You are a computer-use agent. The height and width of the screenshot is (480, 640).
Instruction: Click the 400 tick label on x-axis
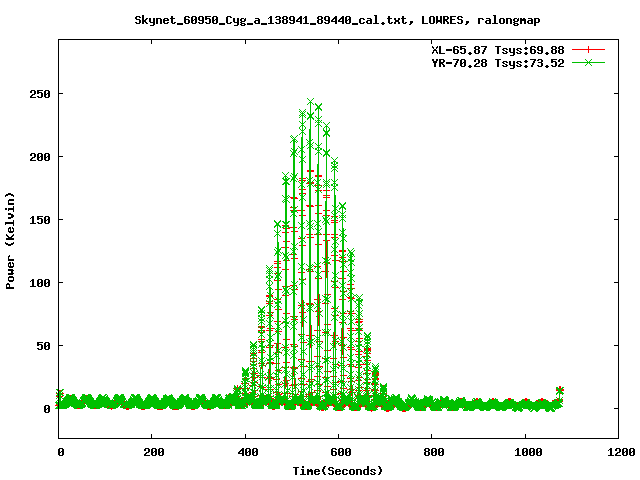245,452
